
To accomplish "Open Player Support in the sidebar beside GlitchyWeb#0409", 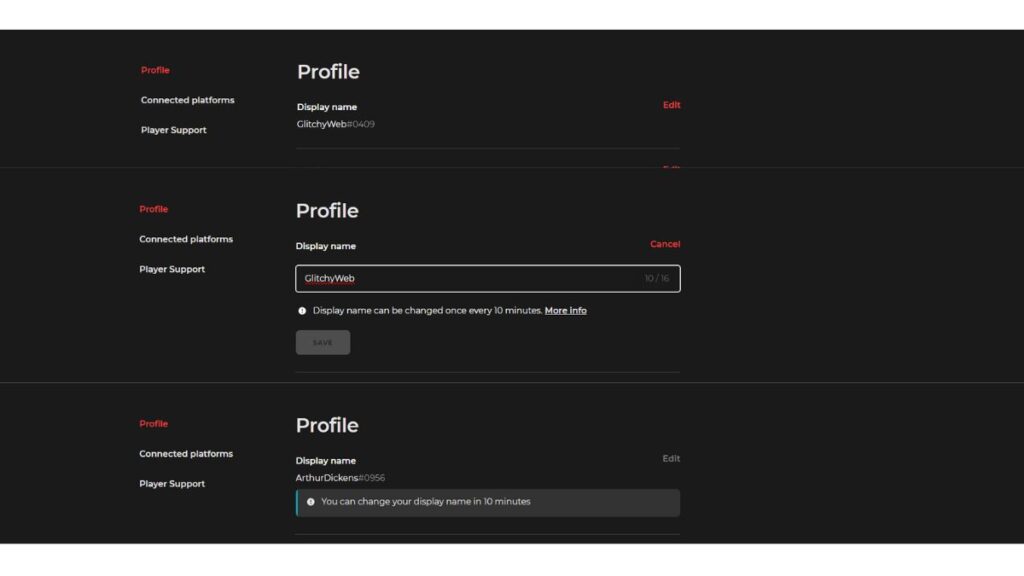I will pos(174,130).
